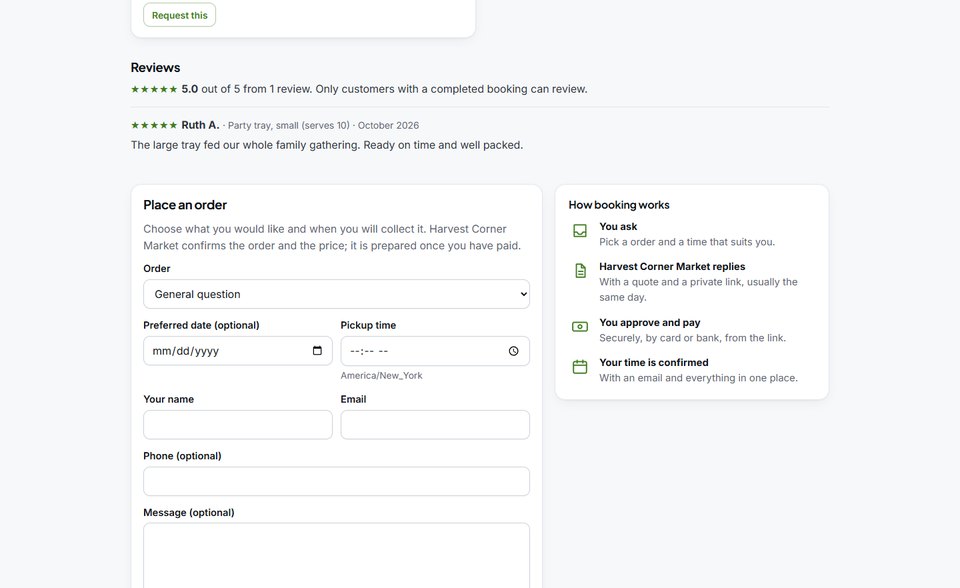Click the Order field label

(x=157, y=269)
